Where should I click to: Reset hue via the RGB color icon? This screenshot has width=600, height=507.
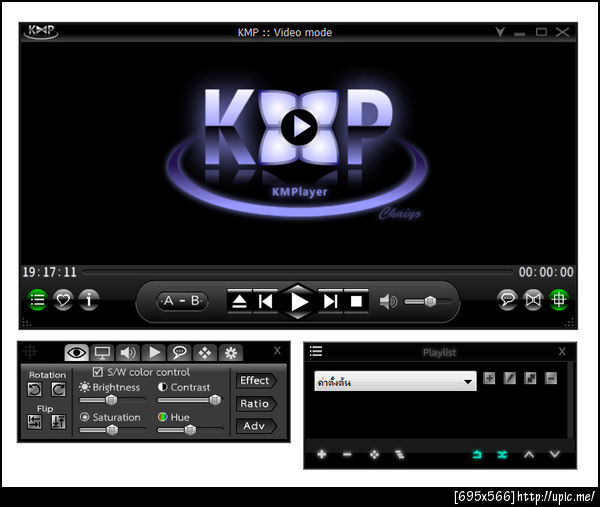[x=163, y=417]
